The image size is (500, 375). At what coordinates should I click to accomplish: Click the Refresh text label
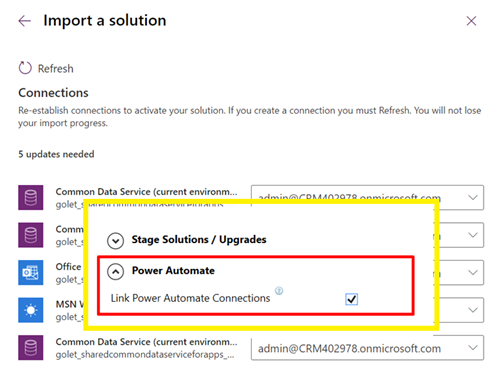(55, 69)
